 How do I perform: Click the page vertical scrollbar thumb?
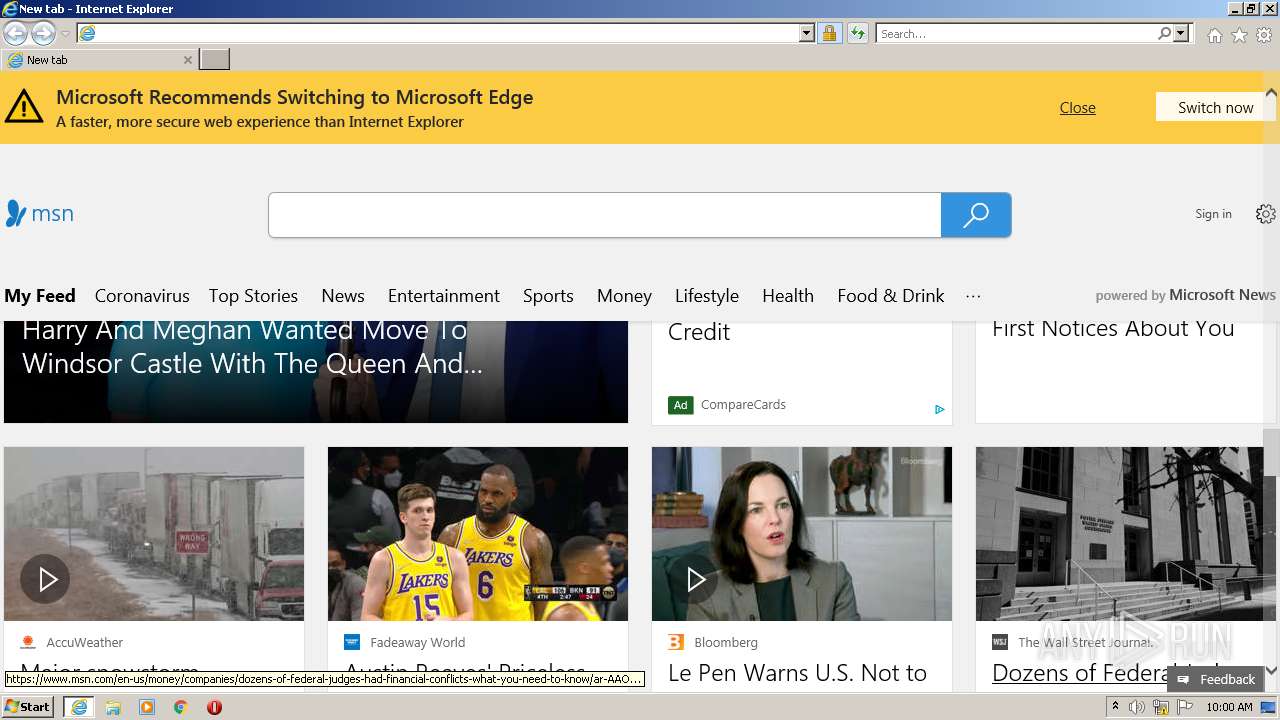click(1271, 454)
